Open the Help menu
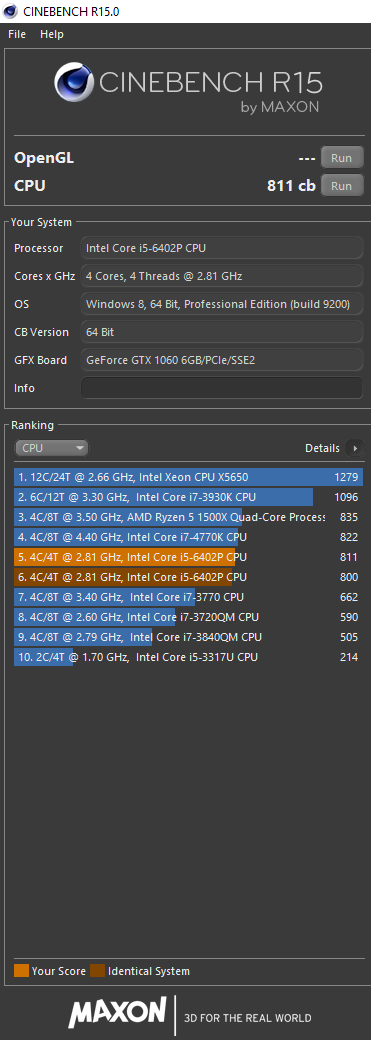This screenshot has width=371, height=1040. [52, 34]
